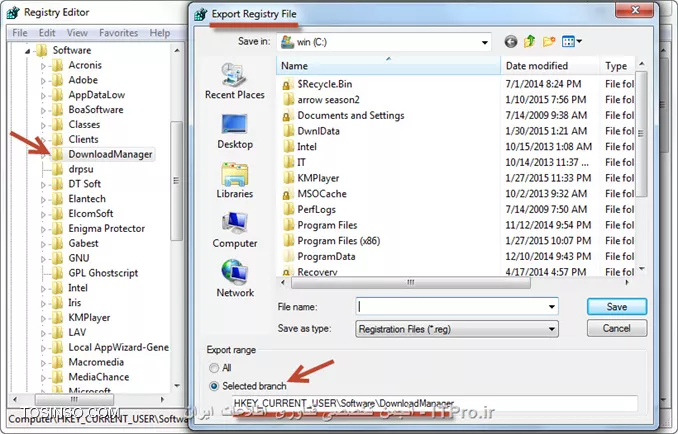The height and width of the screenshot is (434, 678).
Task: Select the MSOCache folder icon
Action: pos(287,194)
